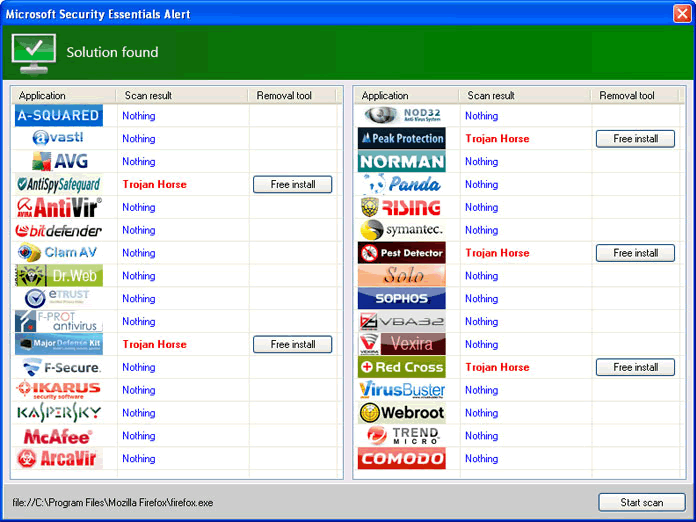Select the avast! logo
Screen dimensions: 696x522
pyautogui.click(x=59, y=138)
